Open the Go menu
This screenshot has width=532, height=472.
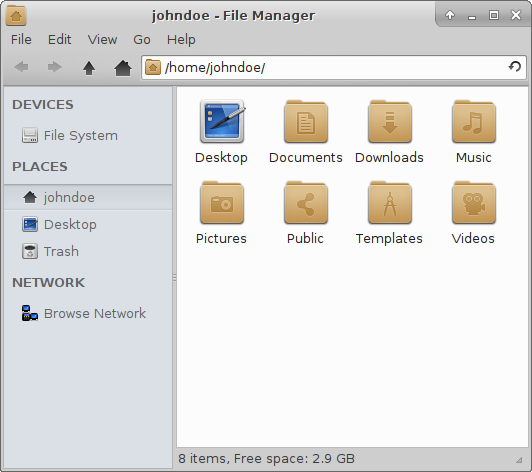click(141, 40)
